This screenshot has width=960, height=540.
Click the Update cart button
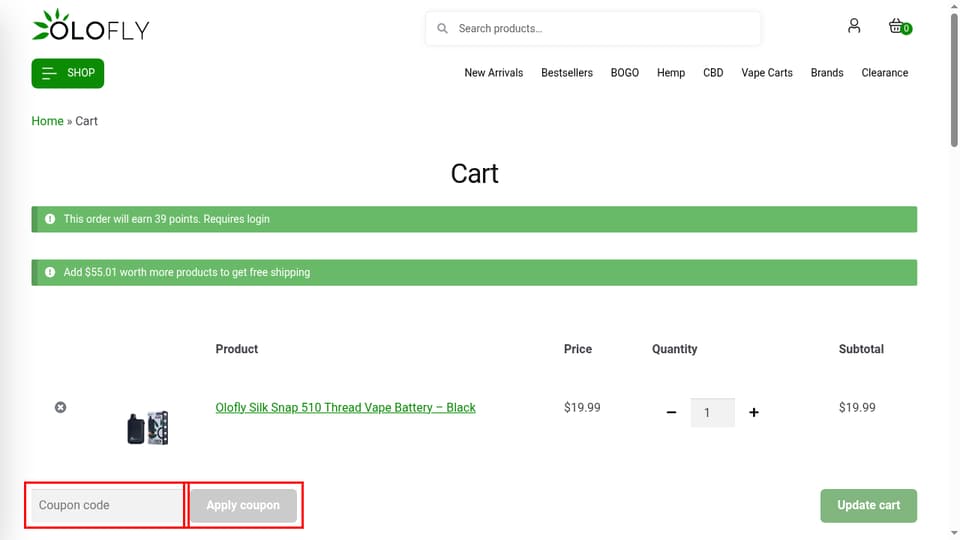(868, 506)
